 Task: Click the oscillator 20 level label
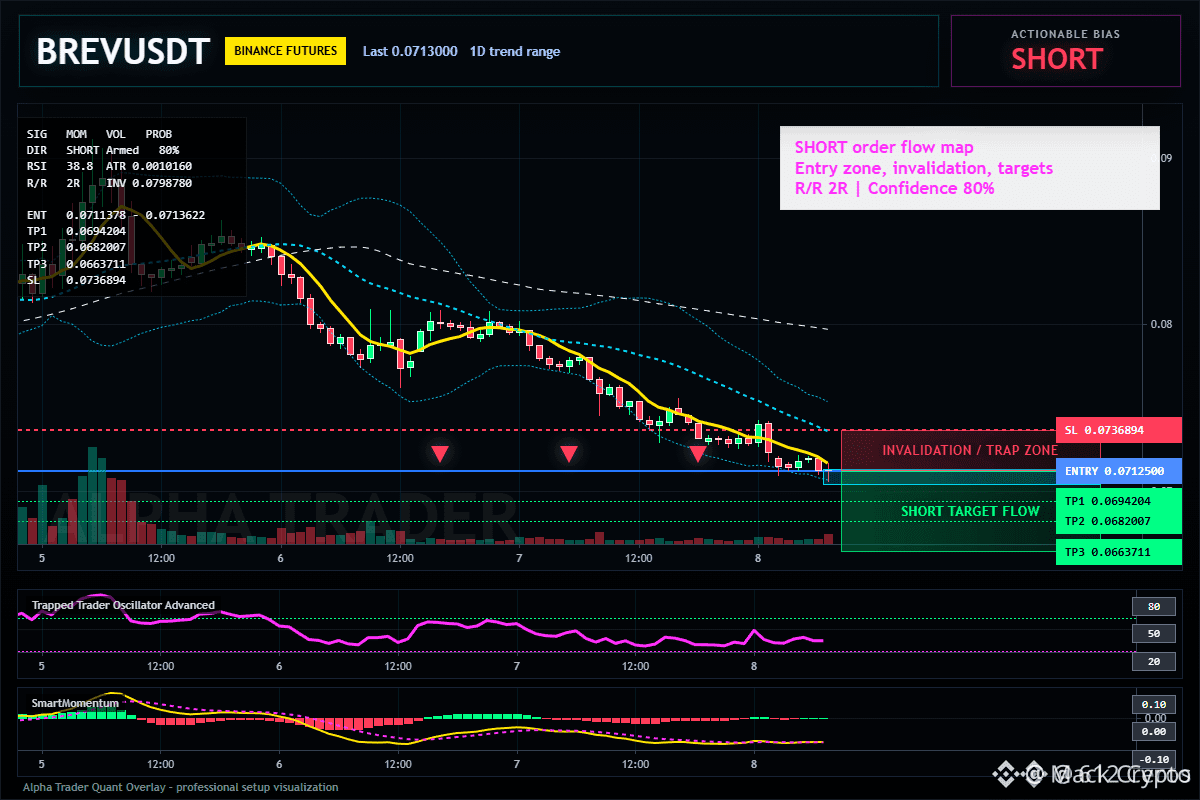1153,662
